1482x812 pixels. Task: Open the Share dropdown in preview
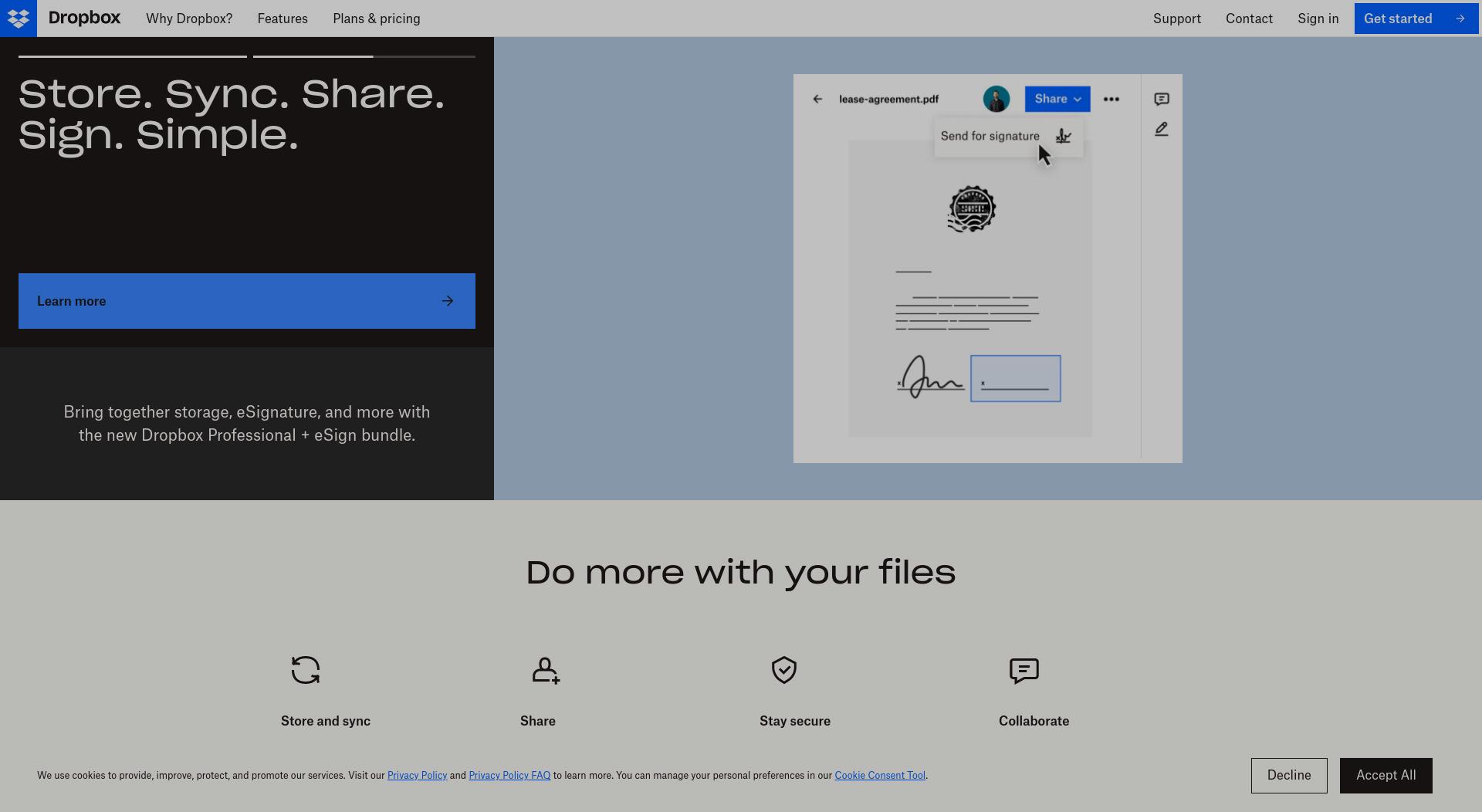[x=1057, y=99]
